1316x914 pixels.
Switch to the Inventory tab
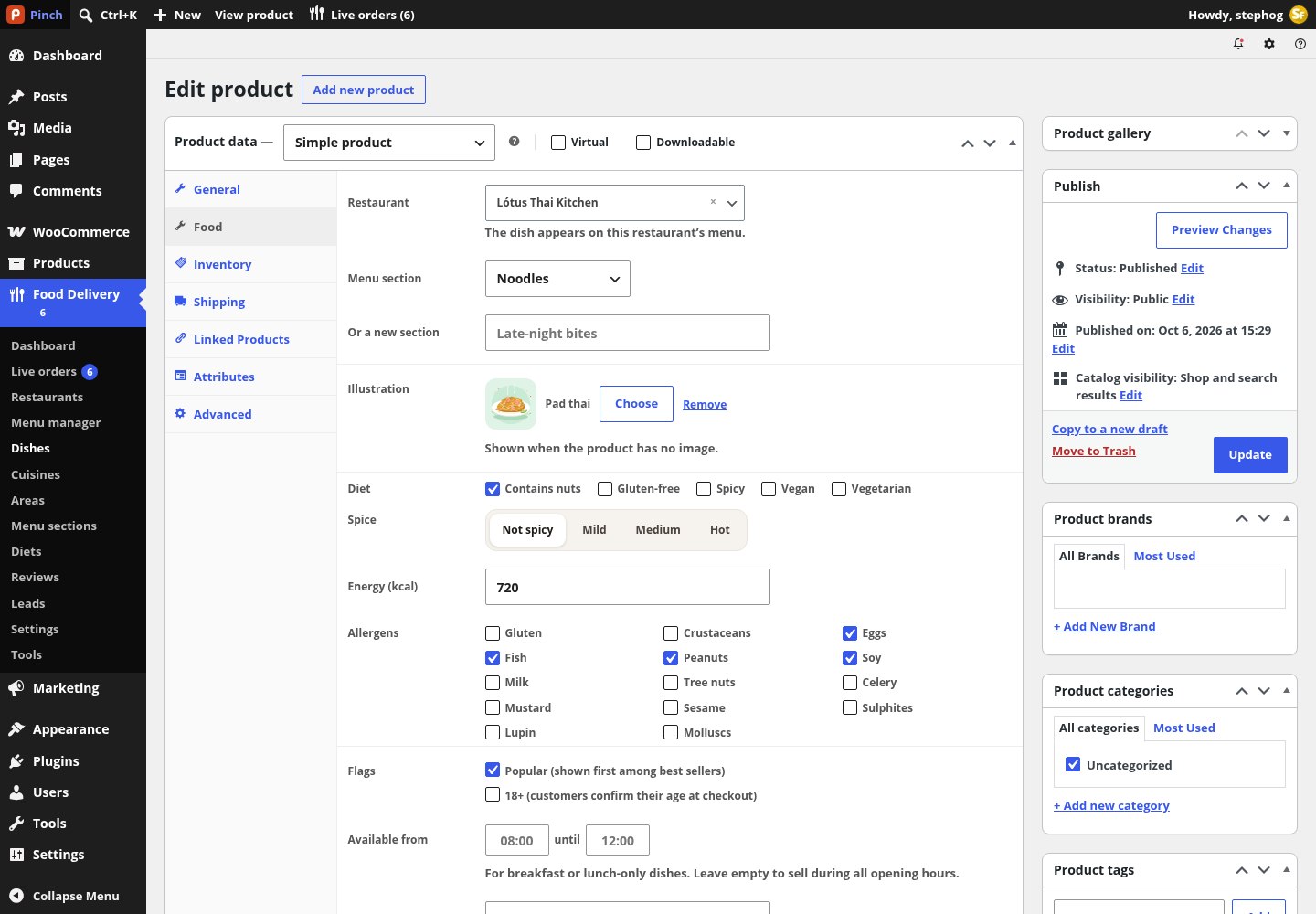click(251, 264)
